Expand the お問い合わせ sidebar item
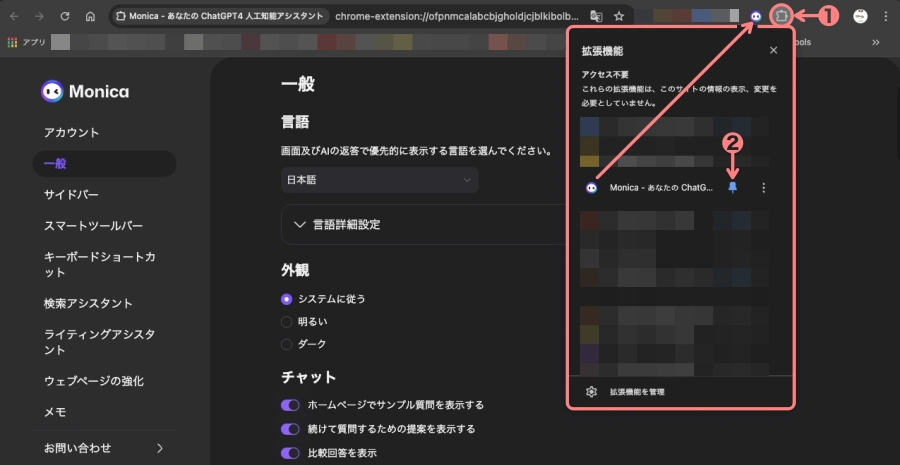This screenshot has height=465, width=900. click(x=104, y=447)
